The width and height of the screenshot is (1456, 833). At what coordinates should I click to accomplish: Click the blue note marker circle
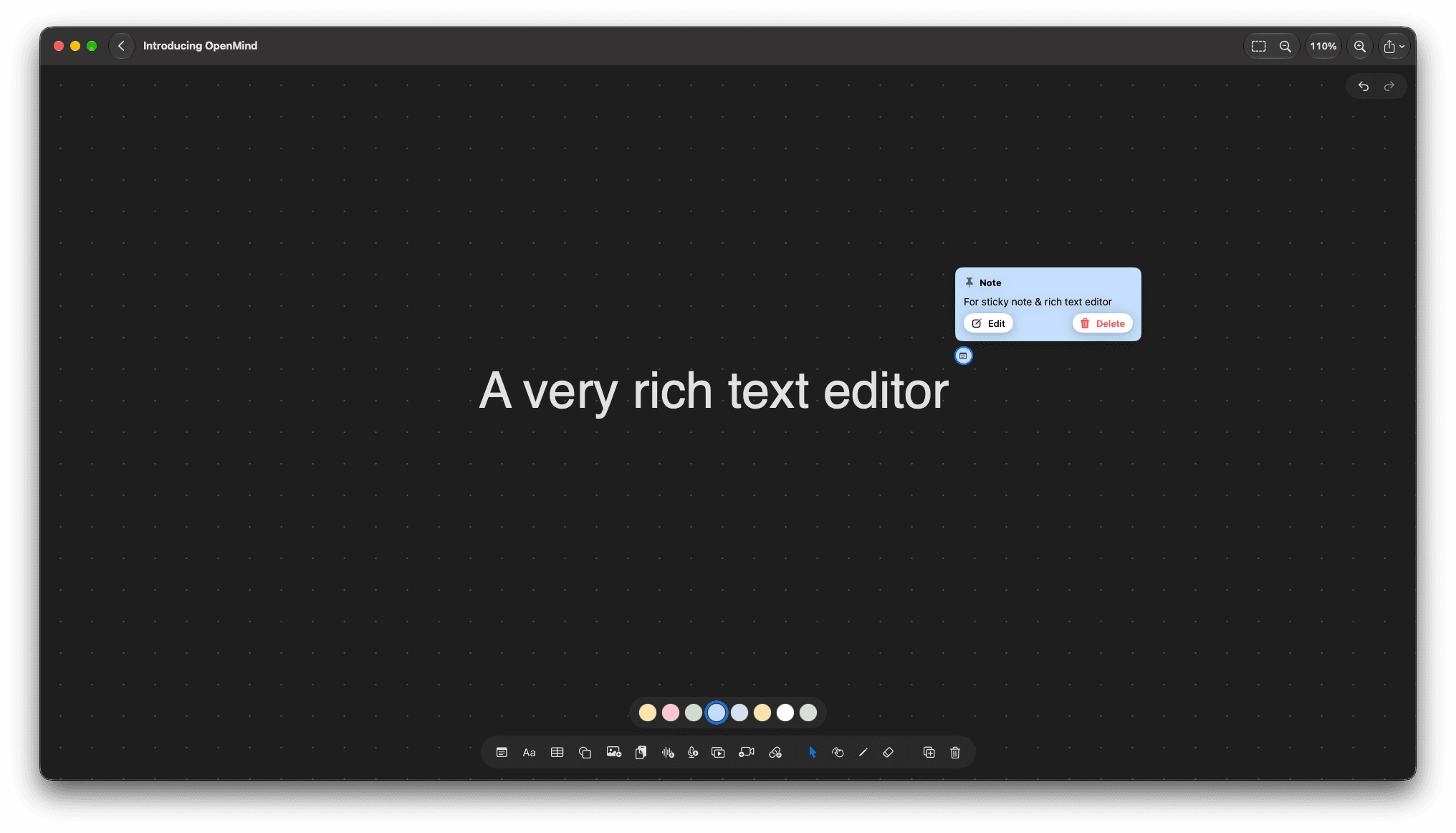[964, 356]
